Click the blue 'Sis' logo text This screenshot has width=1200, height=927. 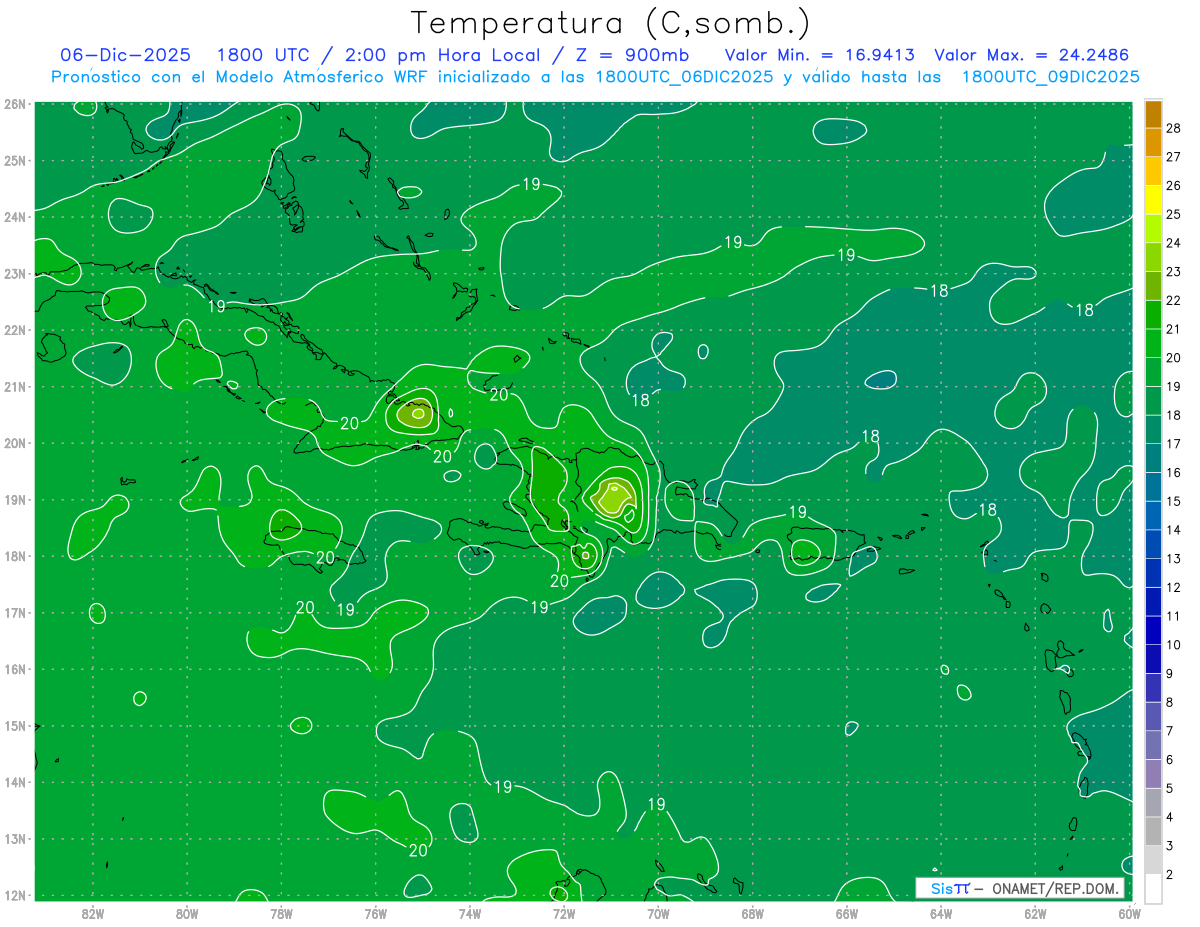point(941,888)
